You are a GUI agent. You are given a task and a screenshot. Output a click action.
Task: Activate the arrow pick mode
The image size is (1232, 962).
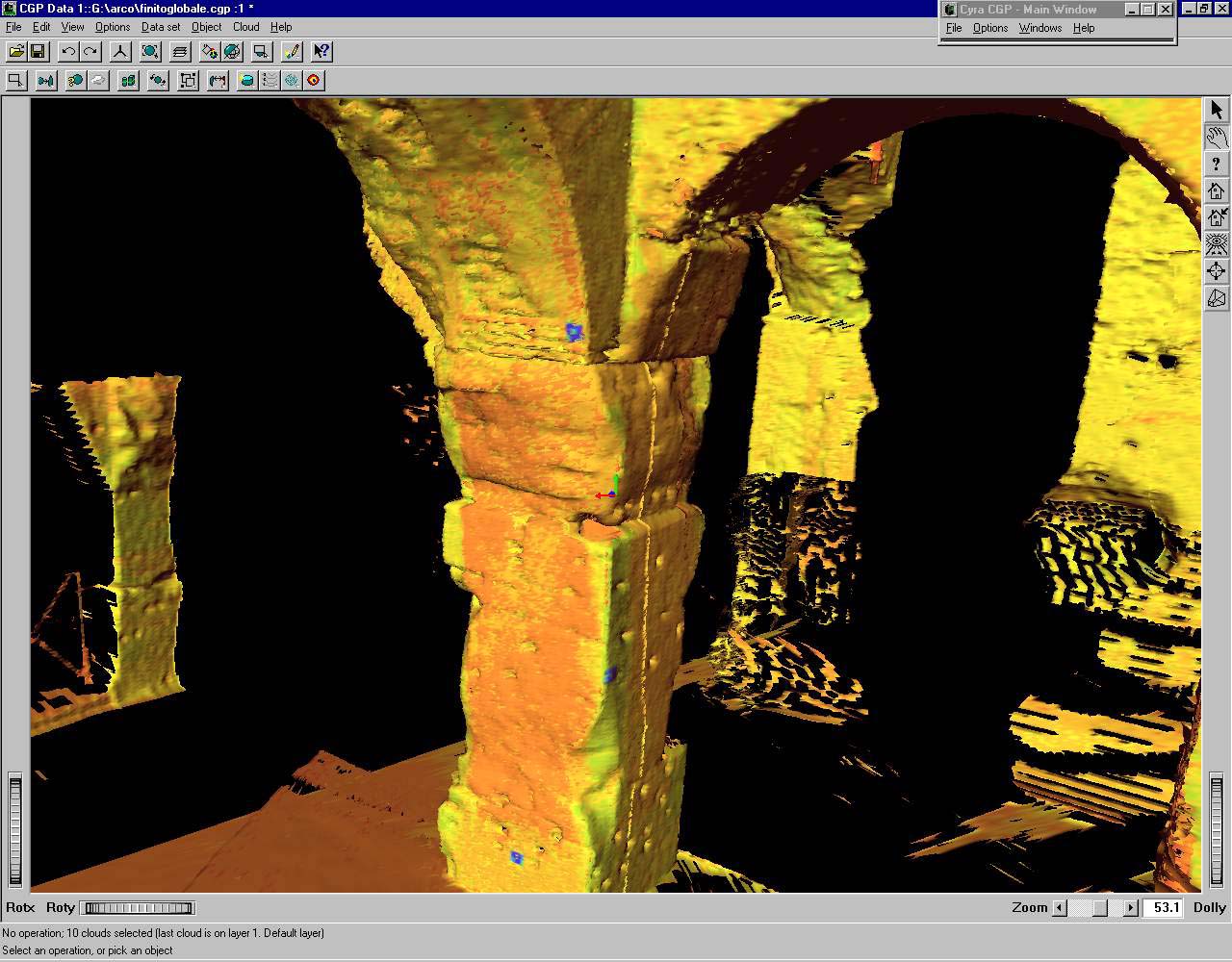click(1217, 110)
